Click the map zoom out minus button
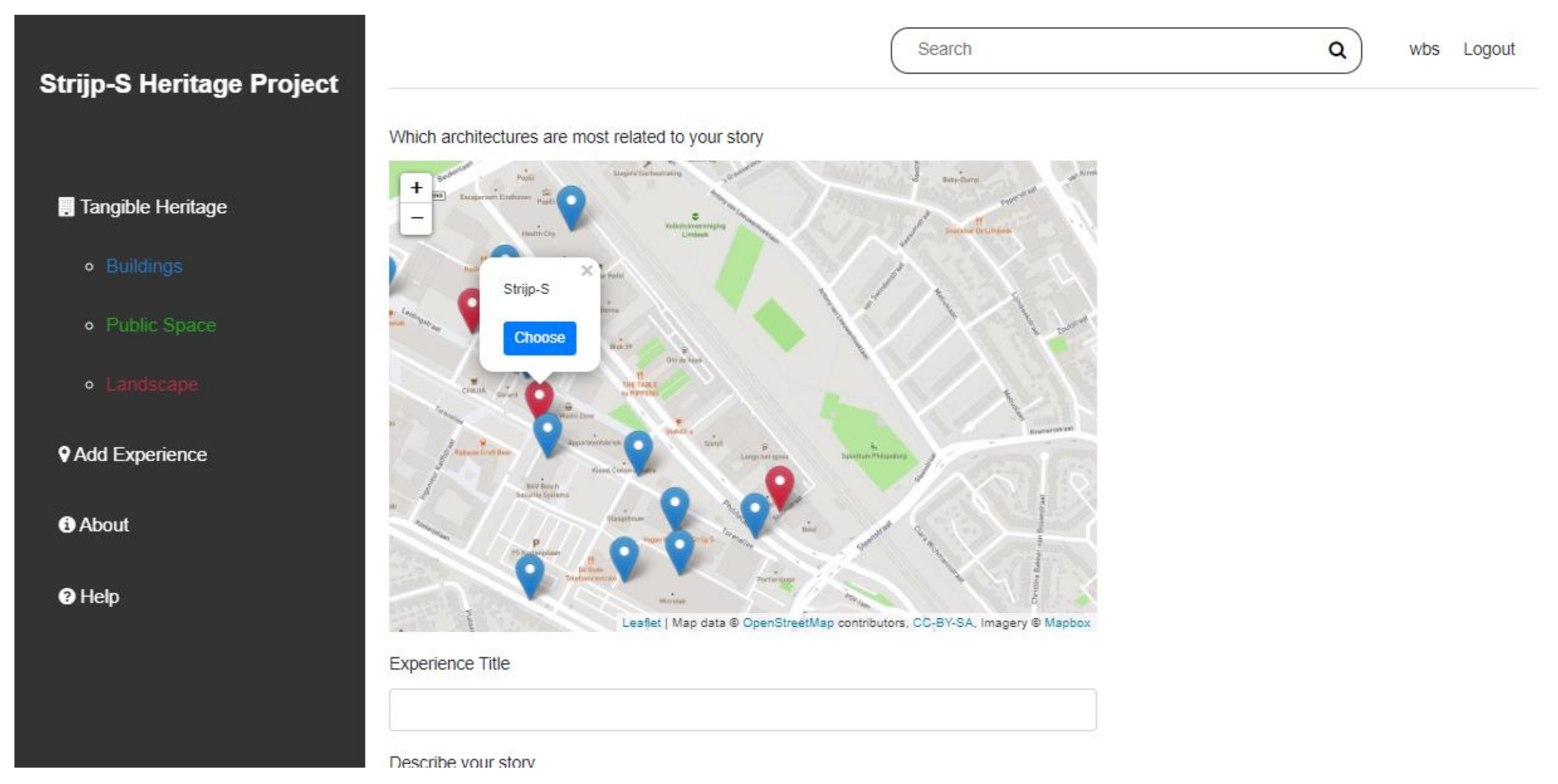Screen dimensions: 1558x784 click(416, 217)
